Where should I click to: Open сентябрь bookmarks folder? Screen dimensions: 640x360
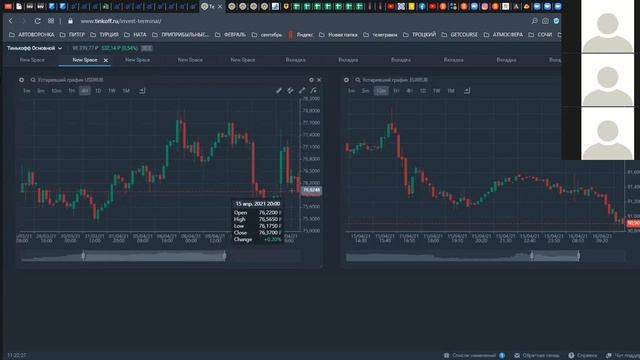tap(267, 35)
